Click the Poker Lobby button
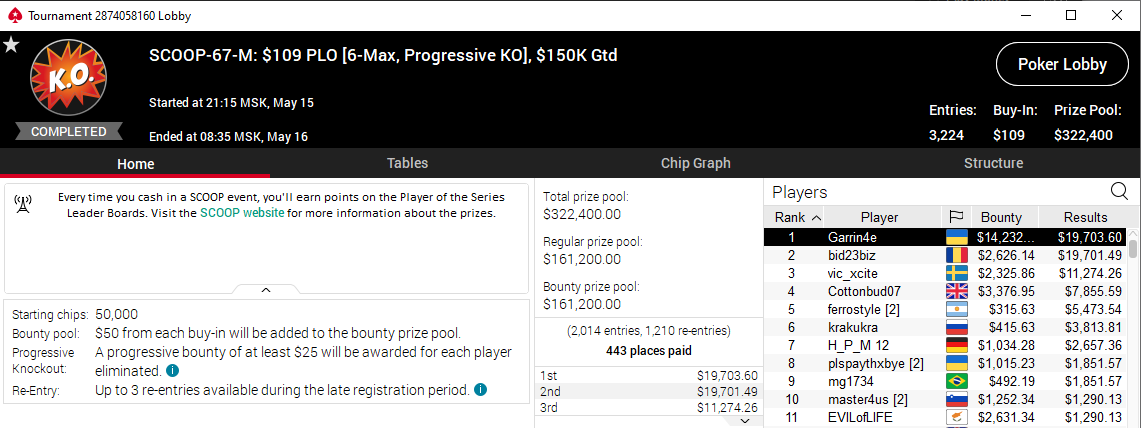Image resolution: width=1141 pixels, height=428 pixels. tap(1062, 64)
